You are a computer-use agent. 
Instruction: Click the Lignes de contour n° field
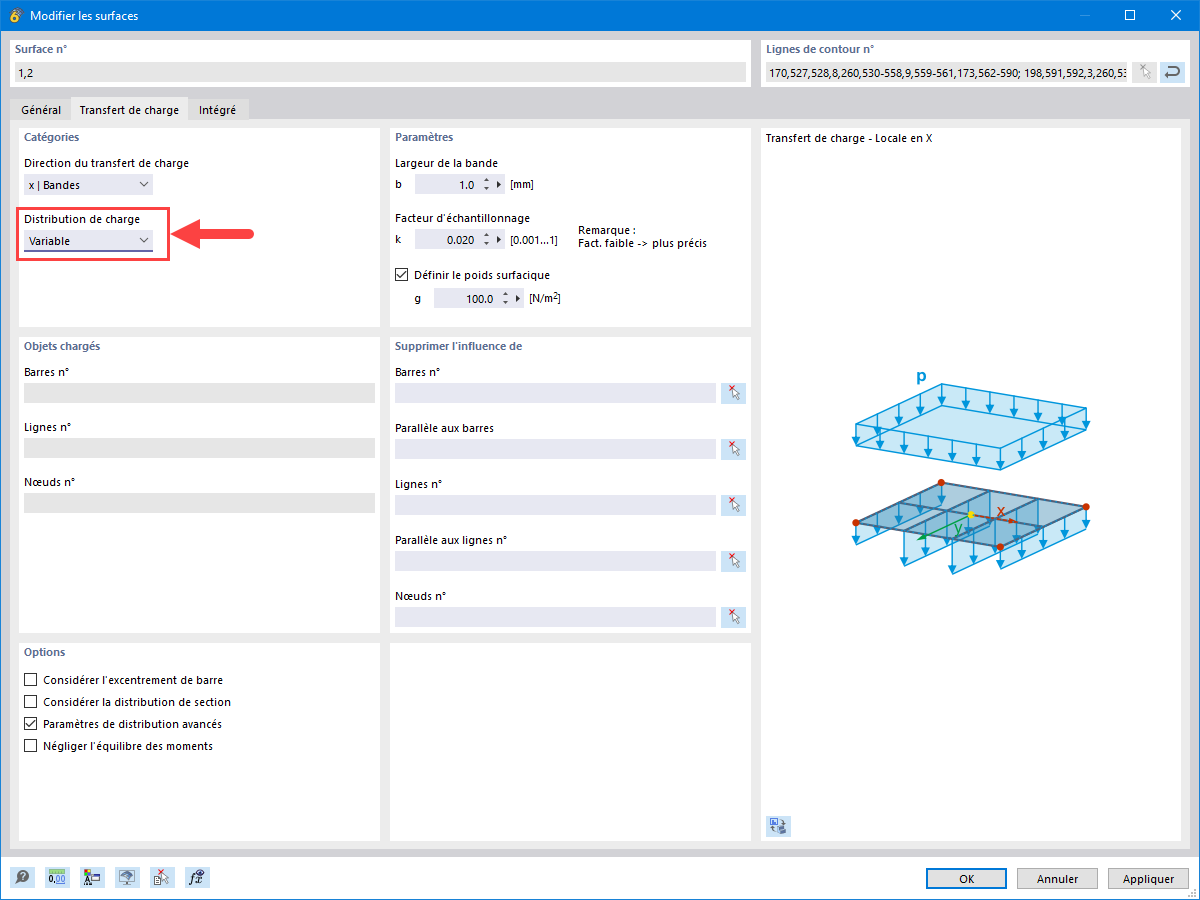click(x=946, y=72)
